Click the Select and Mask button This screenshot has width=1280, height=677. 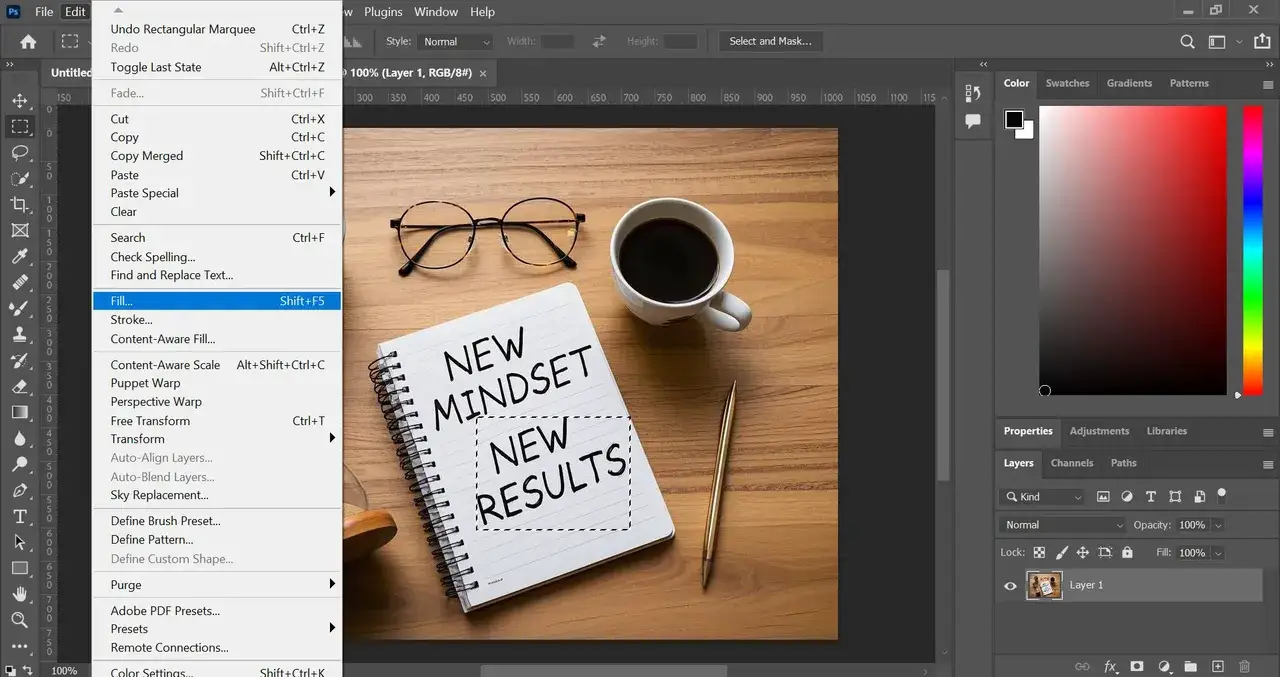[x=770, y=41]
